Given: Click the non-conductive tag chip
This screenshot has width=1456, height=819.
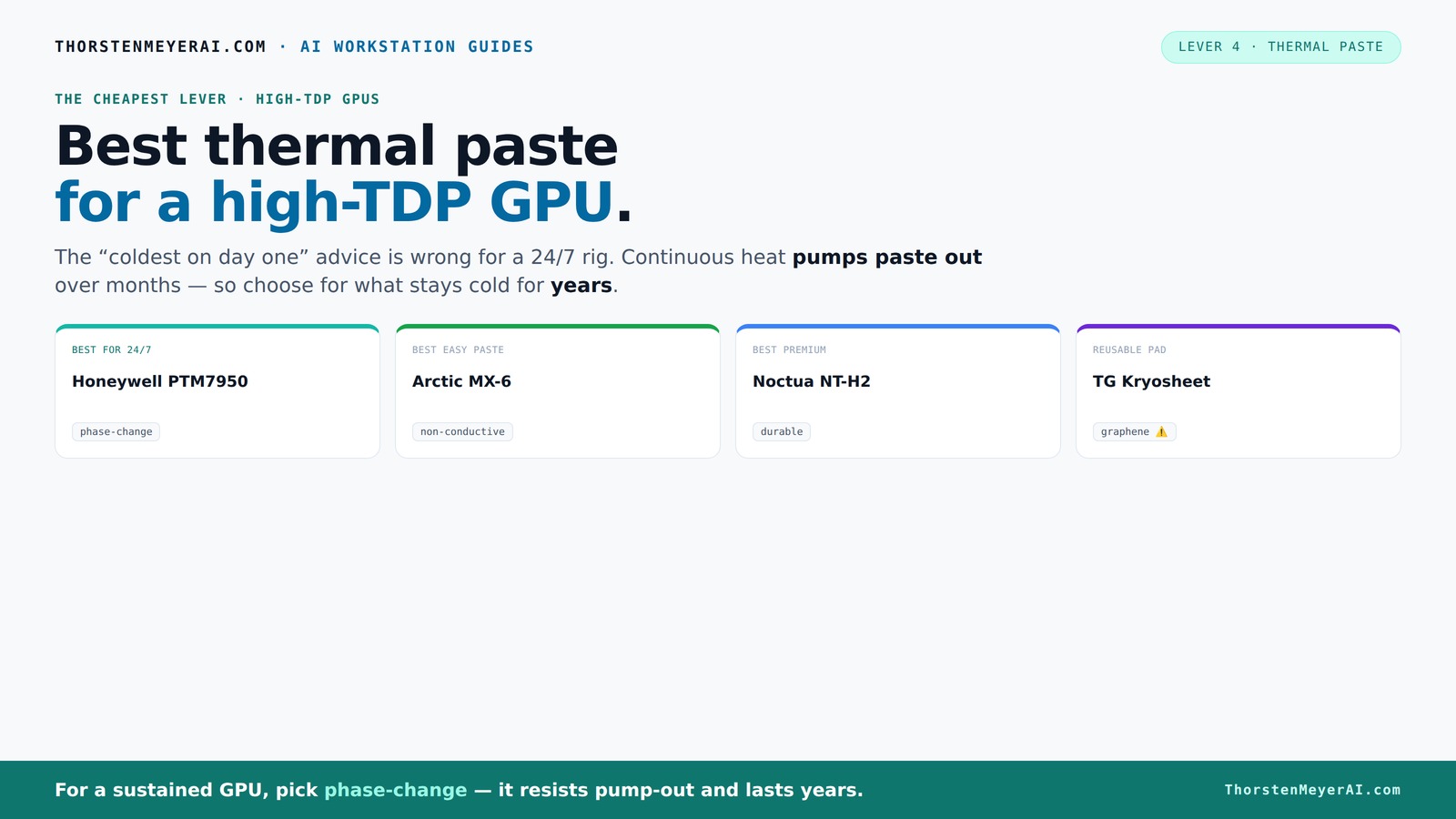Looking at the screenshot, I should 462,432.
